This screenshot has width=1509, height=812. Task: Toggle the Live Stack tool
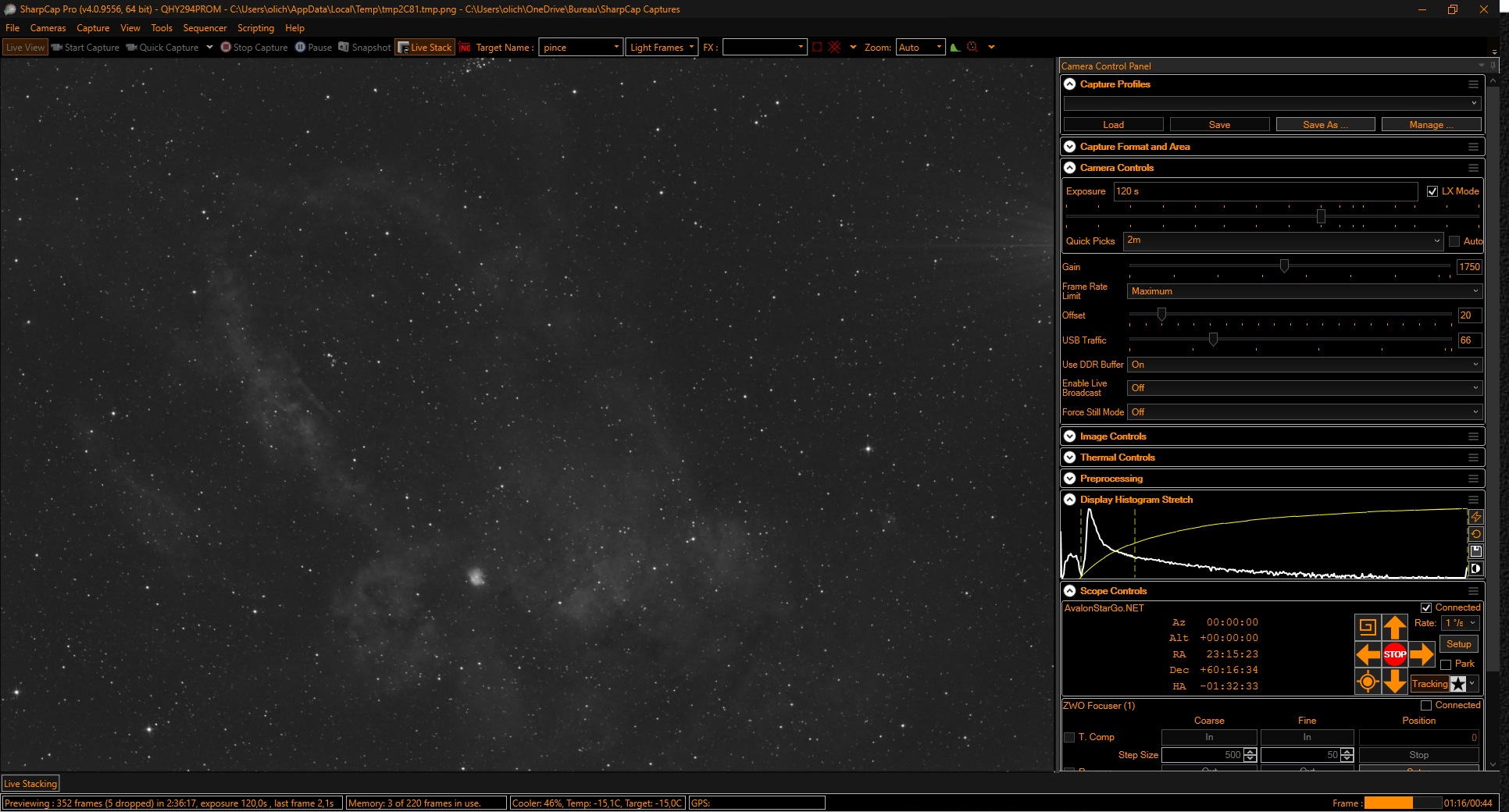(424, 48)
